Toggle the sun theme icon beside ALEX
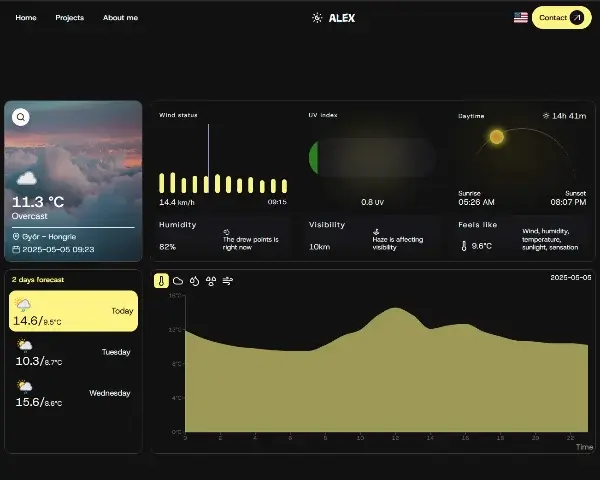Screen dimensions: 600x480 point(317,18)
